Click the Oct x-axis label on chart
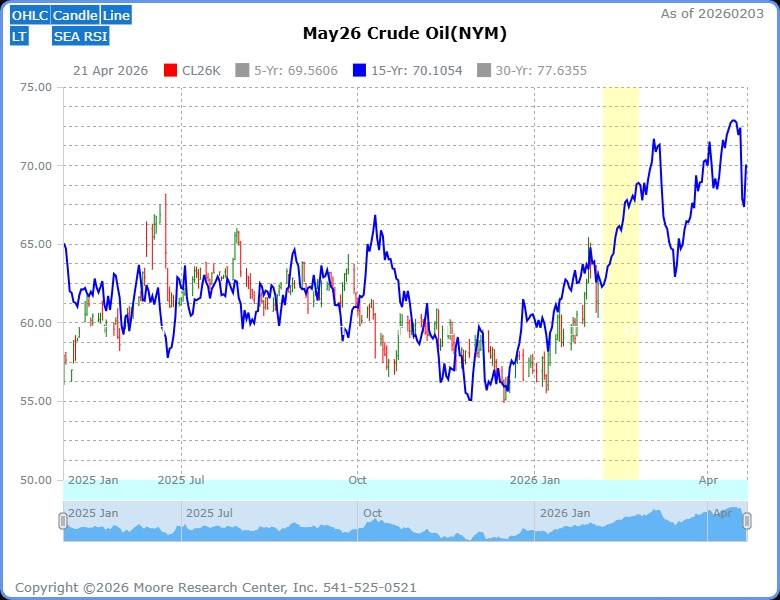This screenshot has width=780, height=600. [357, 480]
